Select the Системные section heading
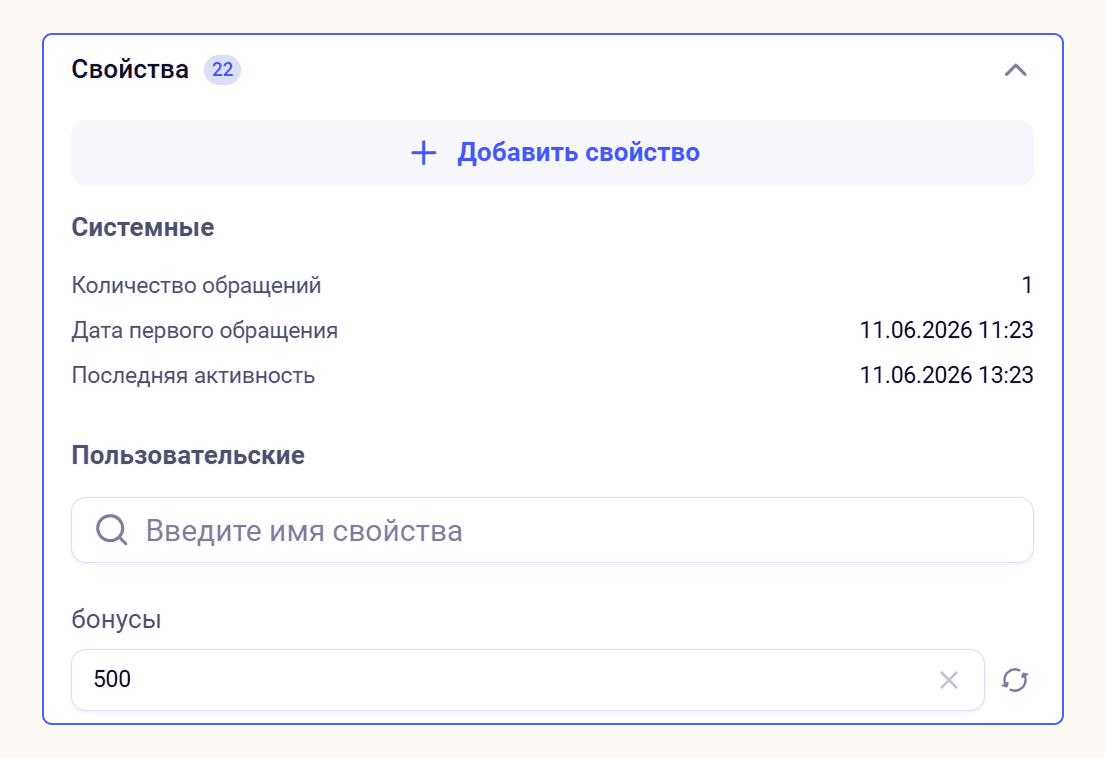 (x=143, y=228)
